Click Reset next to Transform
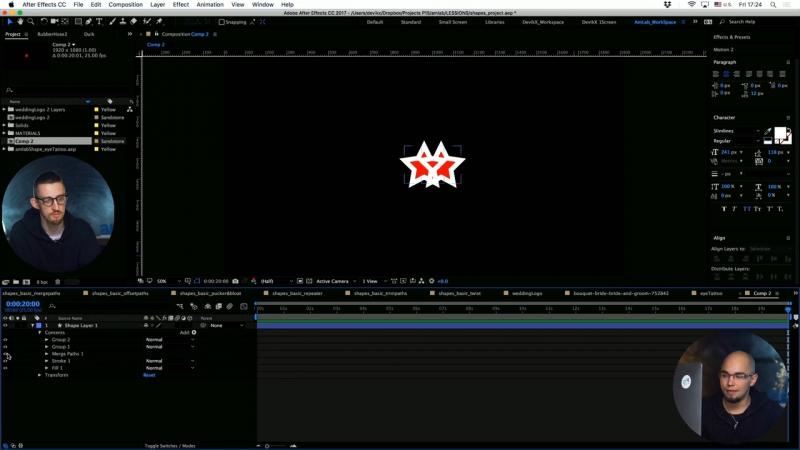The height and width of the screenshot is (450, 800). pyautogui.click(x=149, y=375)
